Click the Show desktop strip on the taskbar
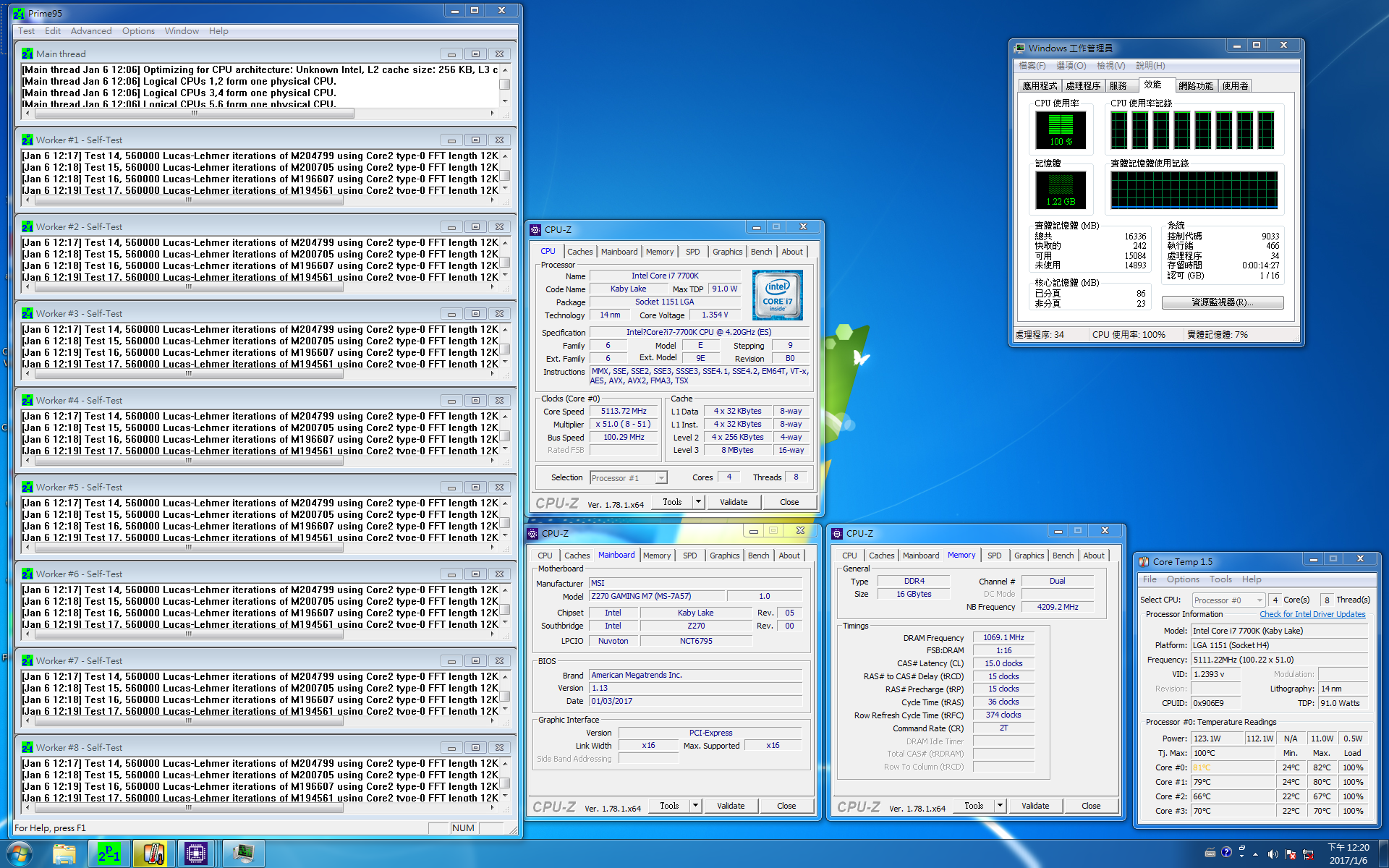The height and width of the screenshot is (868, 1389). (x=1383, y=854)
